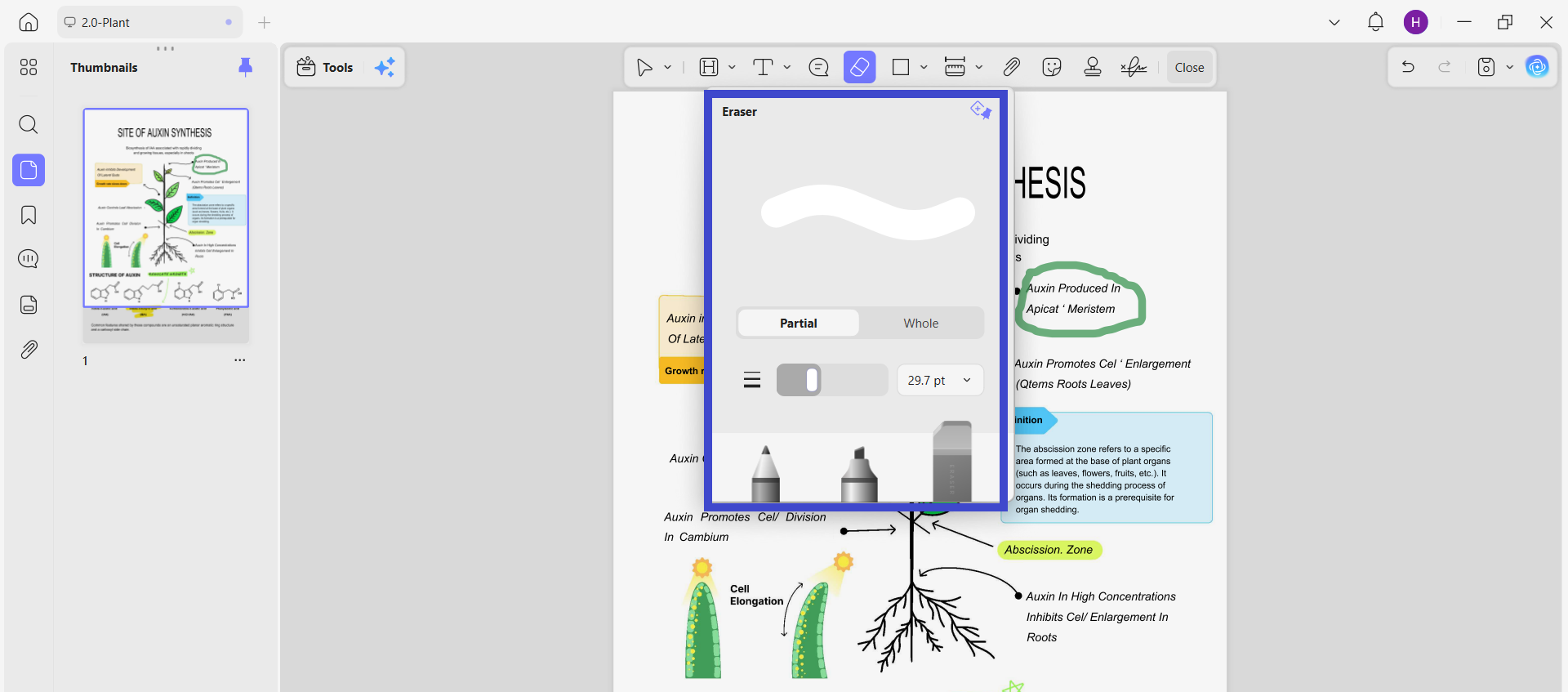Select the stamp tool
This screenshot has width=1568, height=692.
1093,67
